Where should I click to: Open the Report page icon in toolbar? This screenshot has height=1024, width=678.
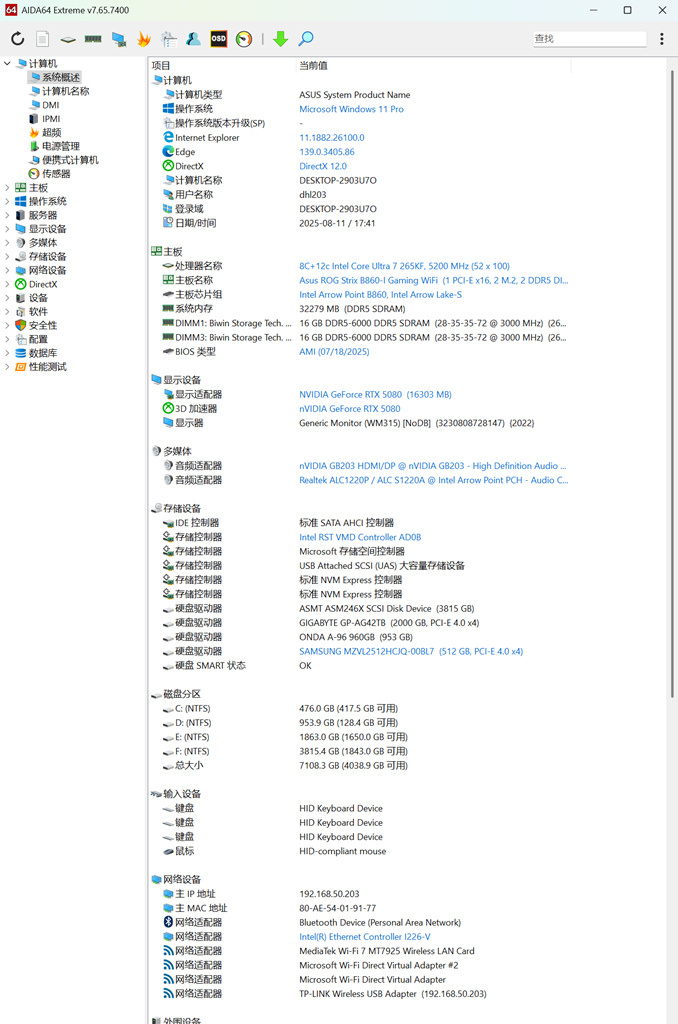(x=42, y=39)
